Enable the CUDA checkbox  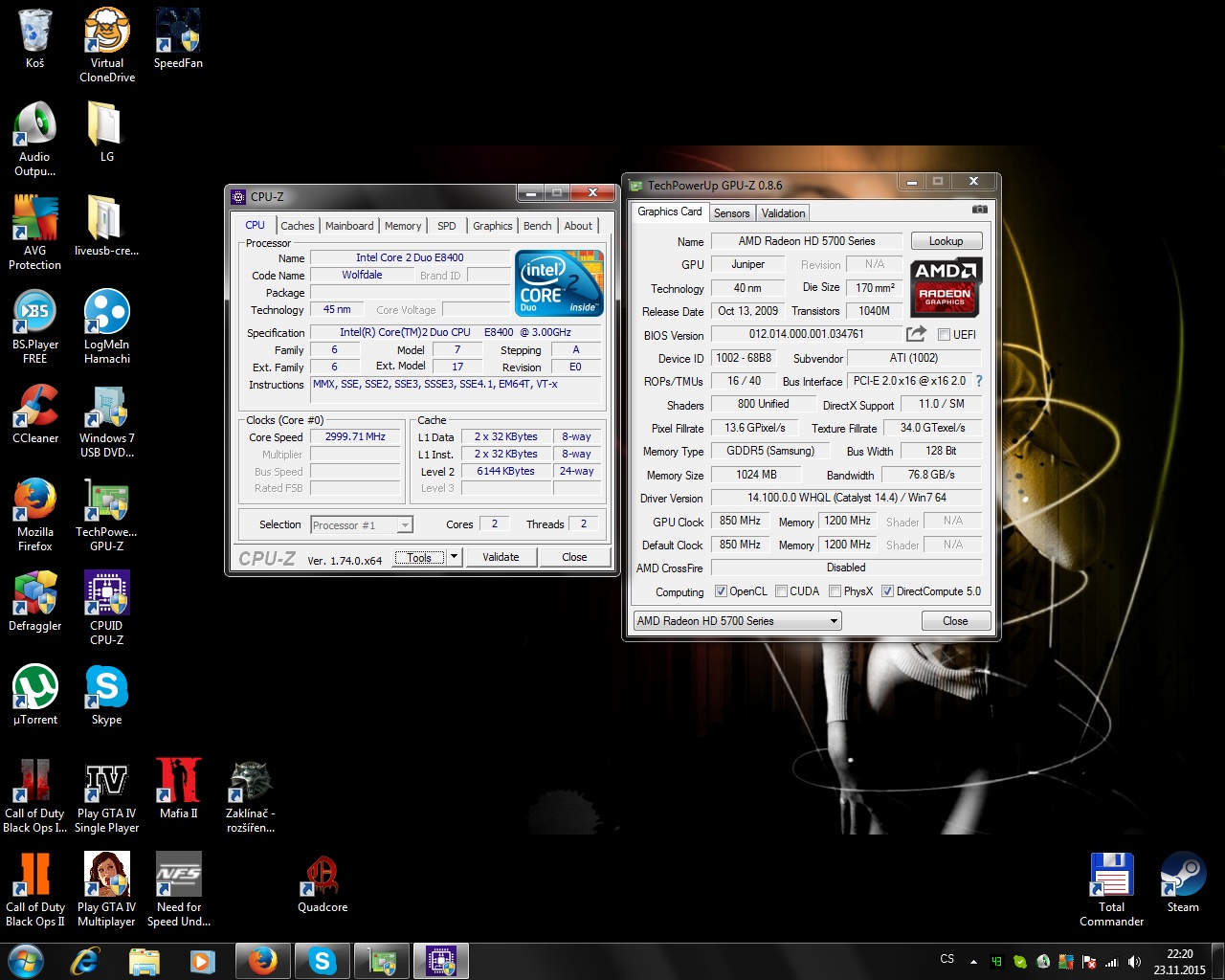[x=781, y=591]
